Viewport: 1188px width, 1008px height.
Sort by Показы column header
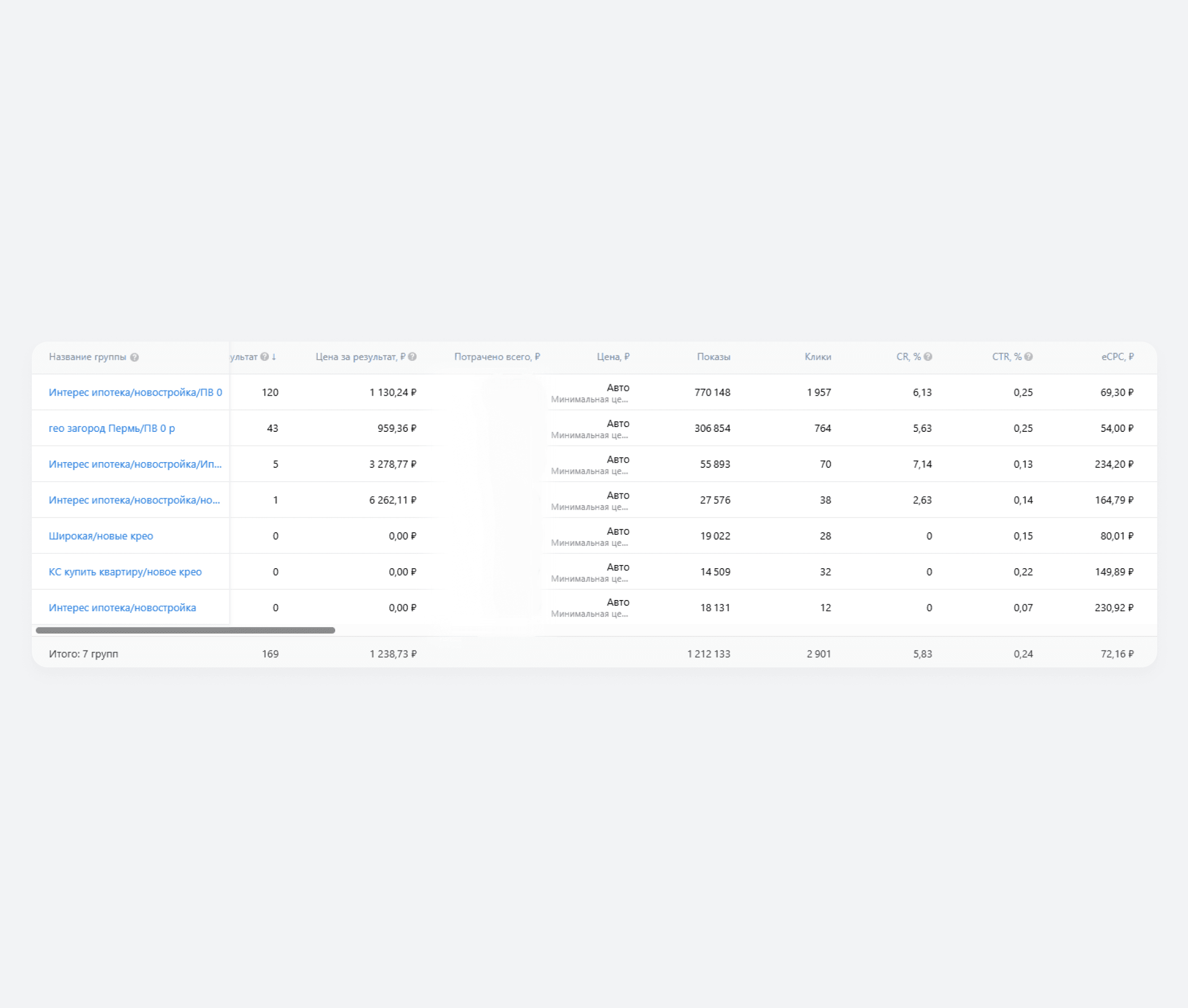click(713, 357)
